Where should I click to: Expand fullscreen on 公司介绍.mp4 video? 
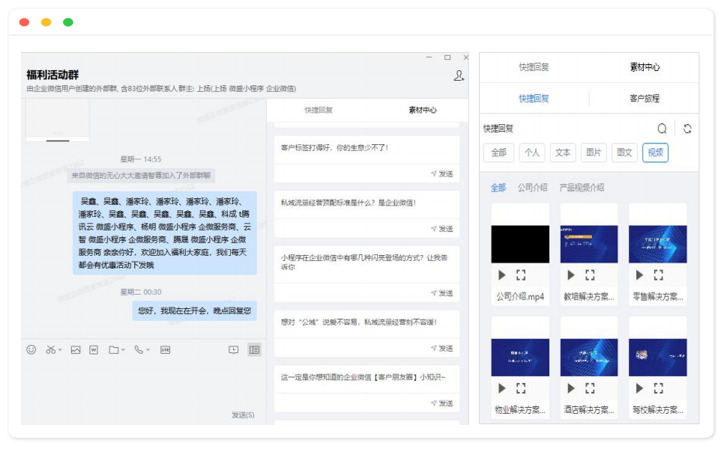coord(521,275)
